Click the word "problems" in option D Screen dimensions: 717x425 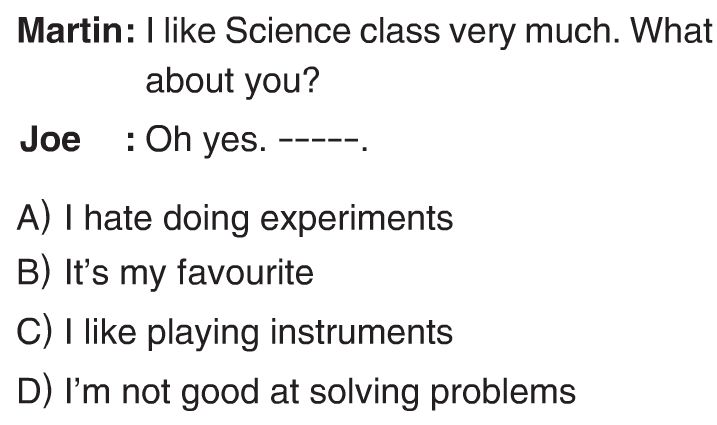[503, 393]
